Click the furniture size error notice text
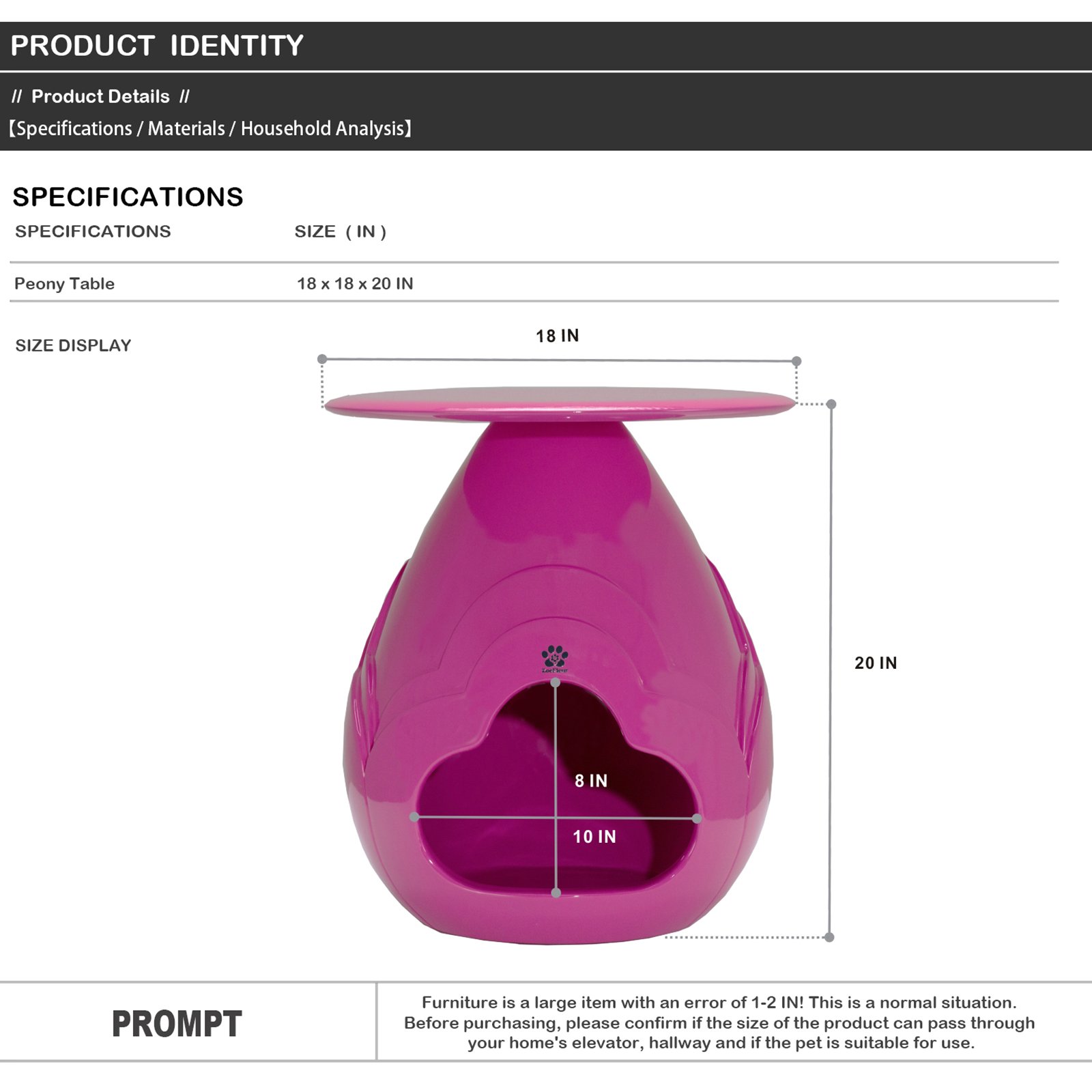 pos(719,1022)
